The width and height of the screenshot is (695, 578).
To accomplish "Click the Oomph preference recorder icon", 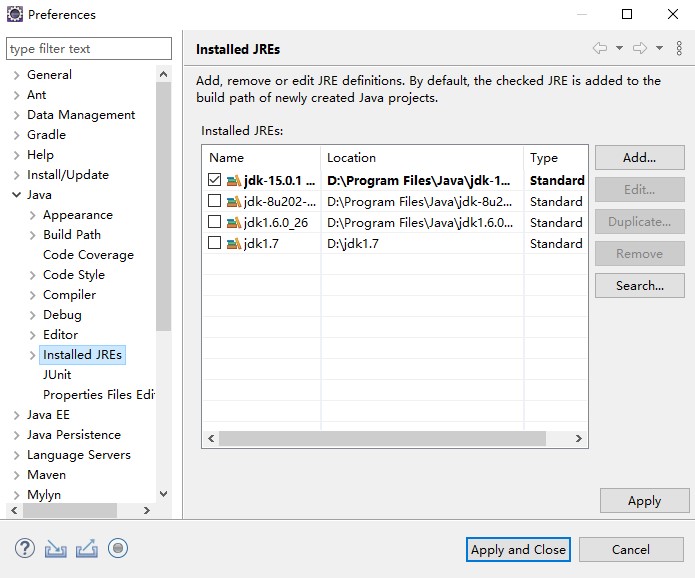I will [x=118, y=548].
